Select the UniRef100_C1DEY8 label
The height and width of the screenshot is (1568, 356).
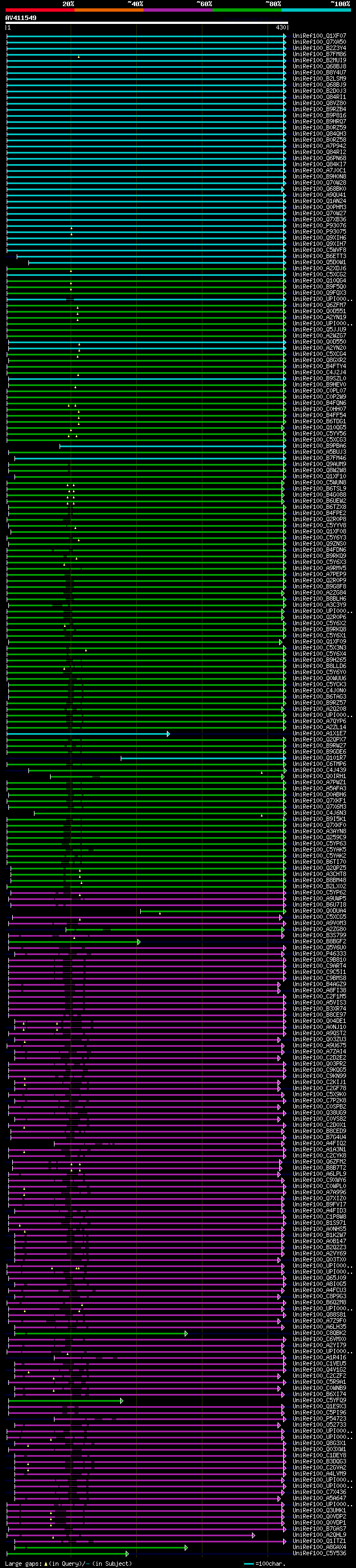tap(319, 1456)
